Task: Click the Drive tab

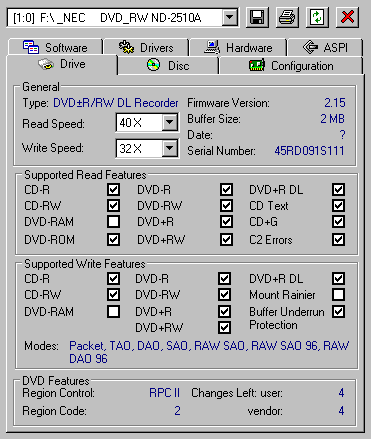Action: [x=62, y=64]
